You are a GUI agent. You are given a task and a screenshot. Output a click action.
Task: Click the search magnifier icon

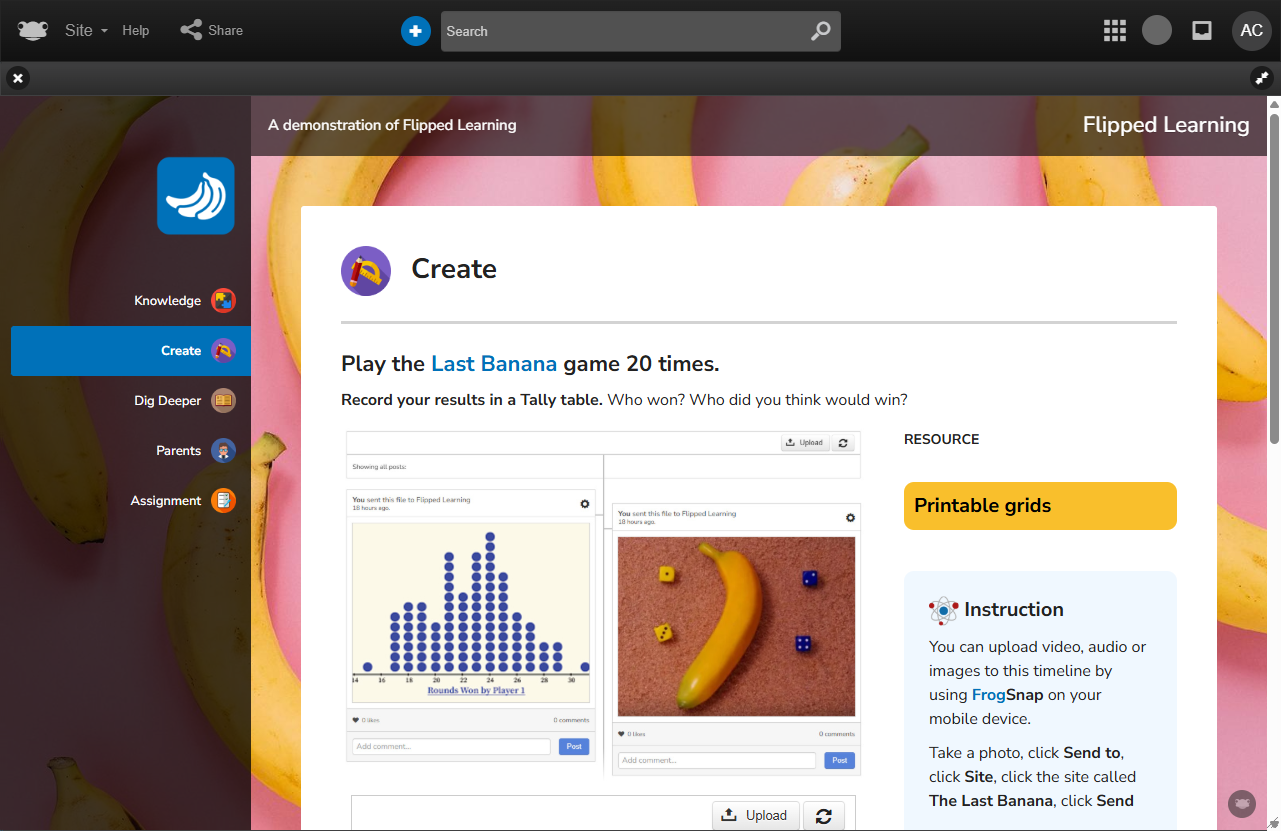[x=820, y=31]
